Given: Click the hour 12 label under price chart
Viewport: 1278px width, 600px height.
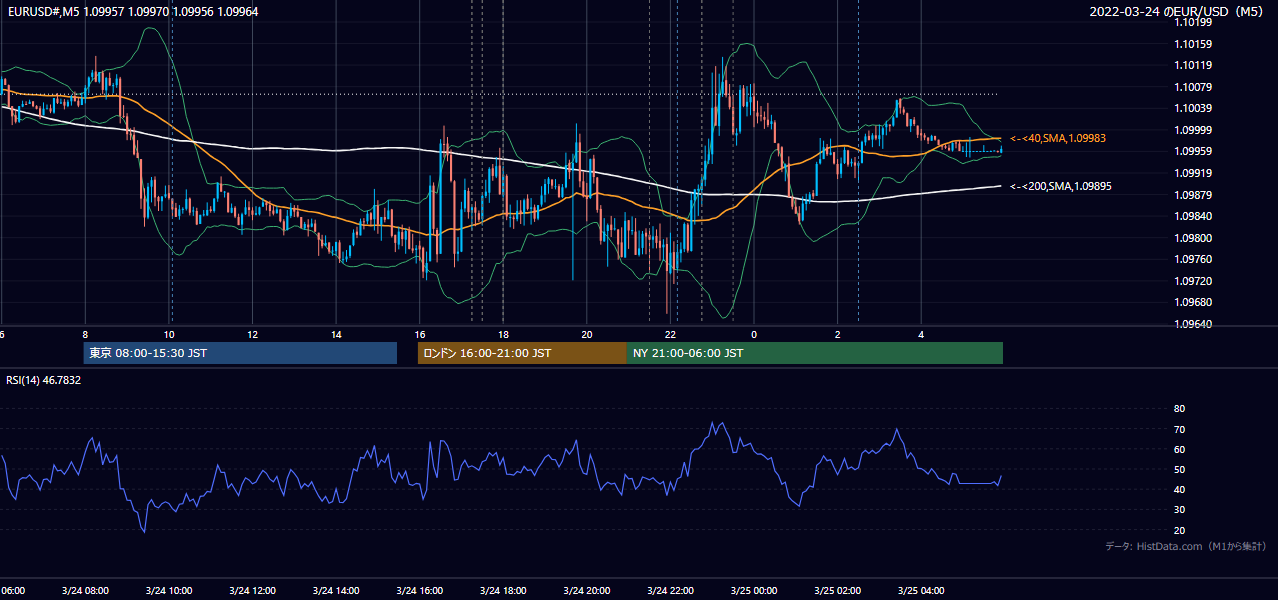Looking at the screenshot, I should pos(253,334).
